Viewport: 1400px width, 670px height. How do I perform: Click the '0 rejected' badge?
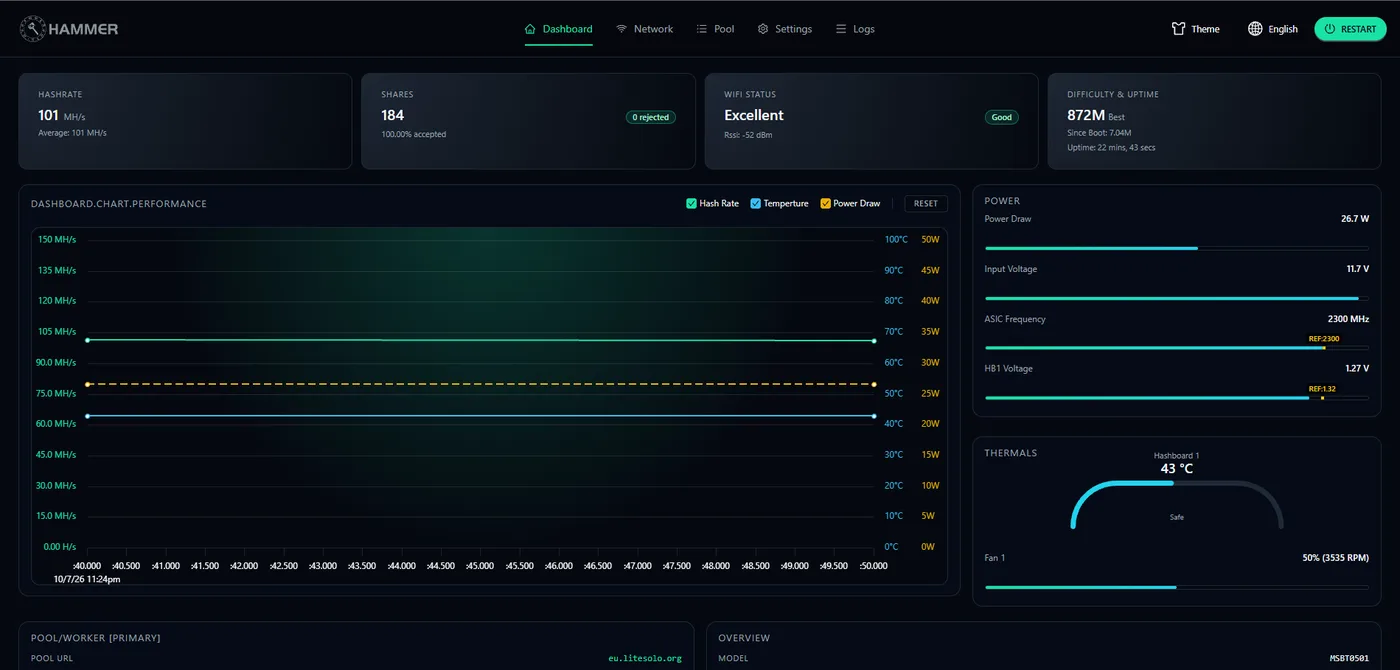tap(651, 117)
